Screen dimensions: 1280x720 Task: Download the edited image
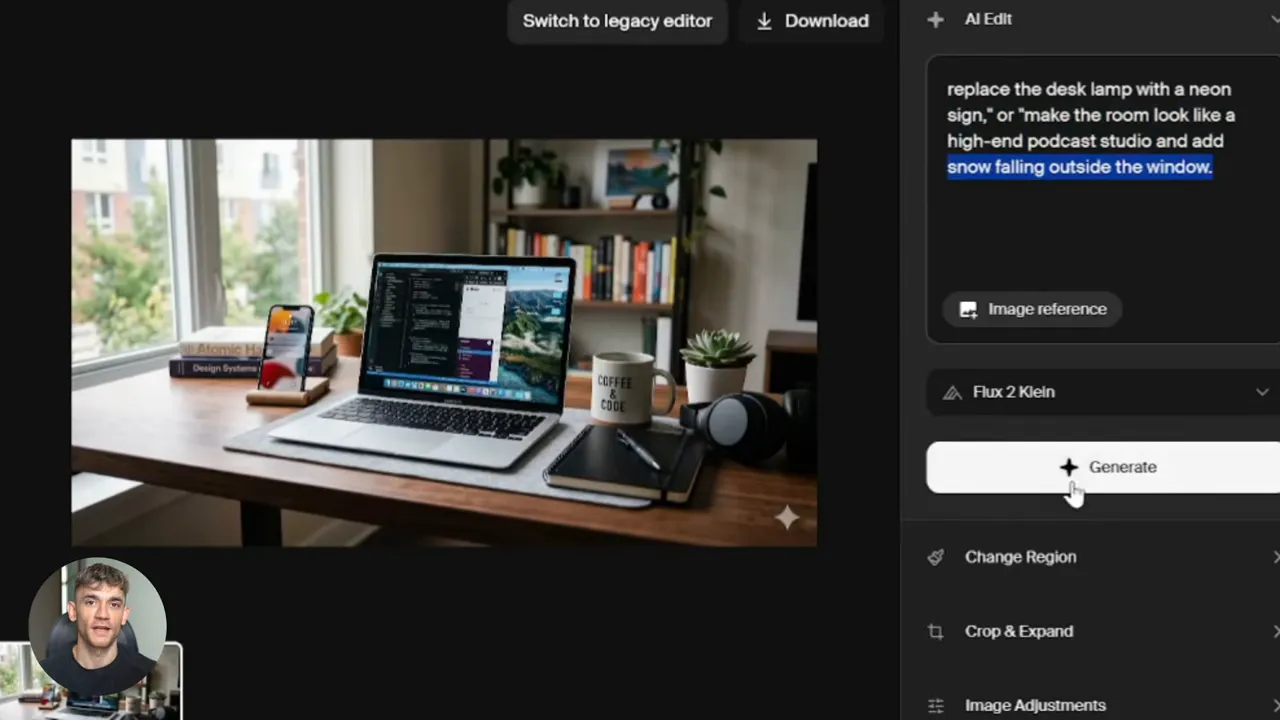(812, 21)
